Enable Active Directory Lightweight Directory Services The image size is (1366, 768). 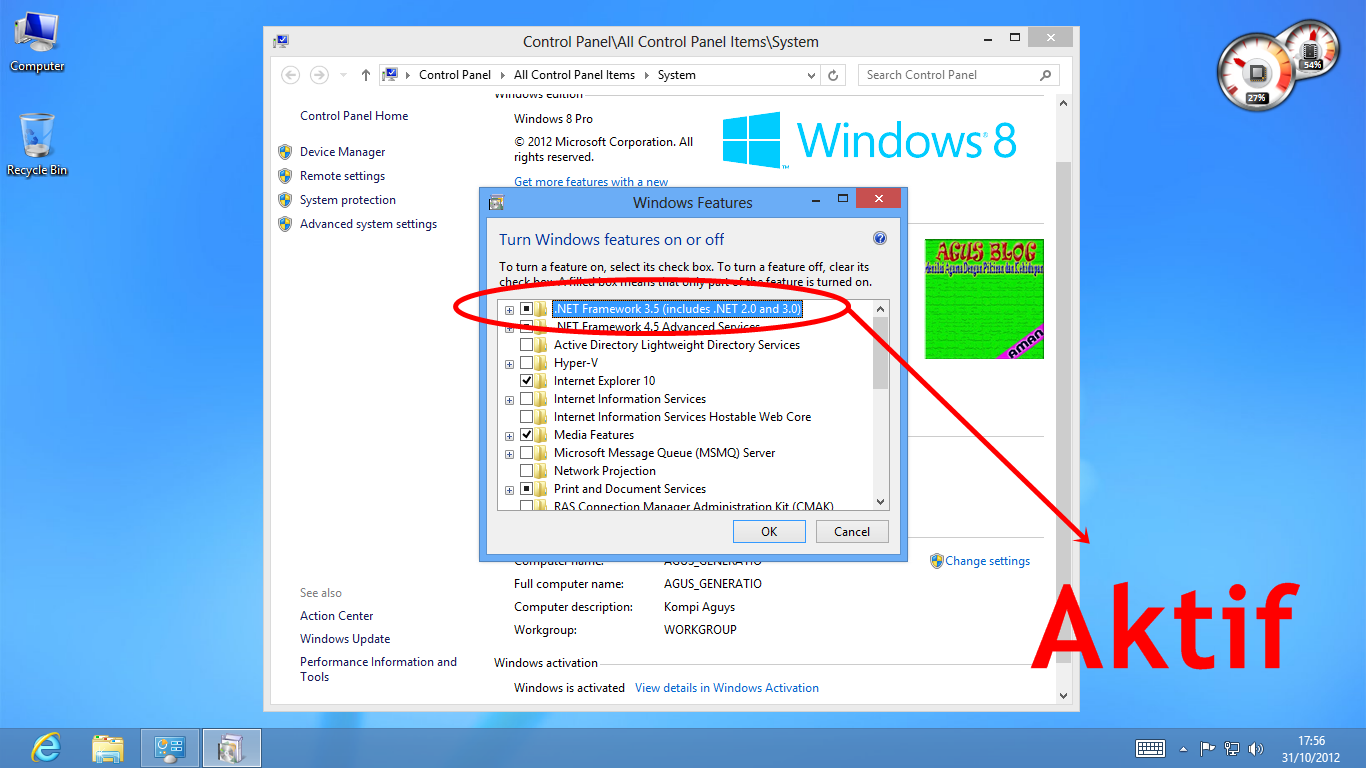point(527,345)
